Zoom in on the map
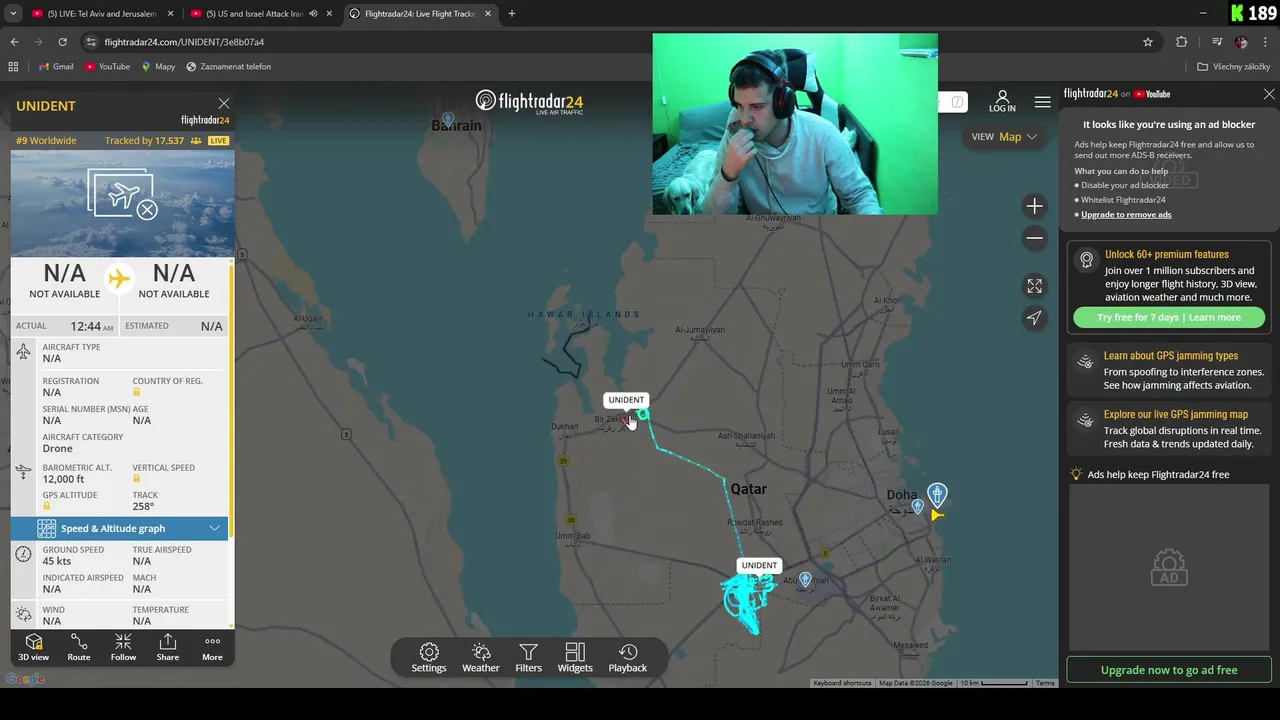 coord(1034,206)
